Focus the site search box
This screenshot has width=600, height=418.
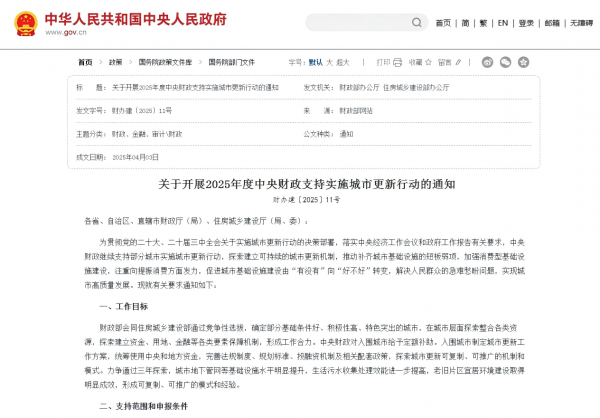[366, 23]
